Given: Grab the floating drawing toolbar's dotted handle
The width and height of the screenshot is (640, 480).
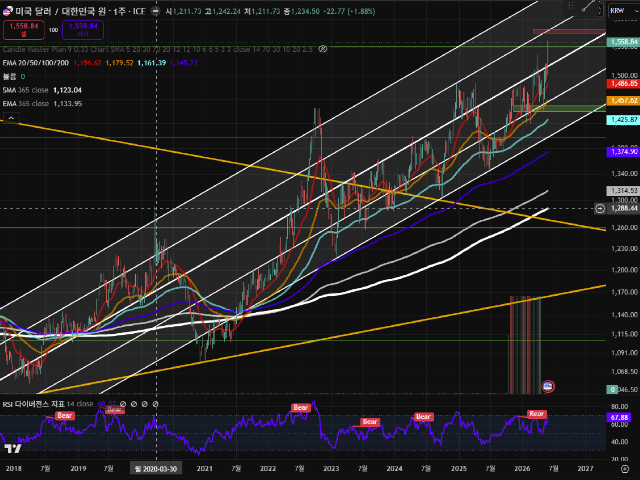Looking at the screenshot, I should [571, 6].
